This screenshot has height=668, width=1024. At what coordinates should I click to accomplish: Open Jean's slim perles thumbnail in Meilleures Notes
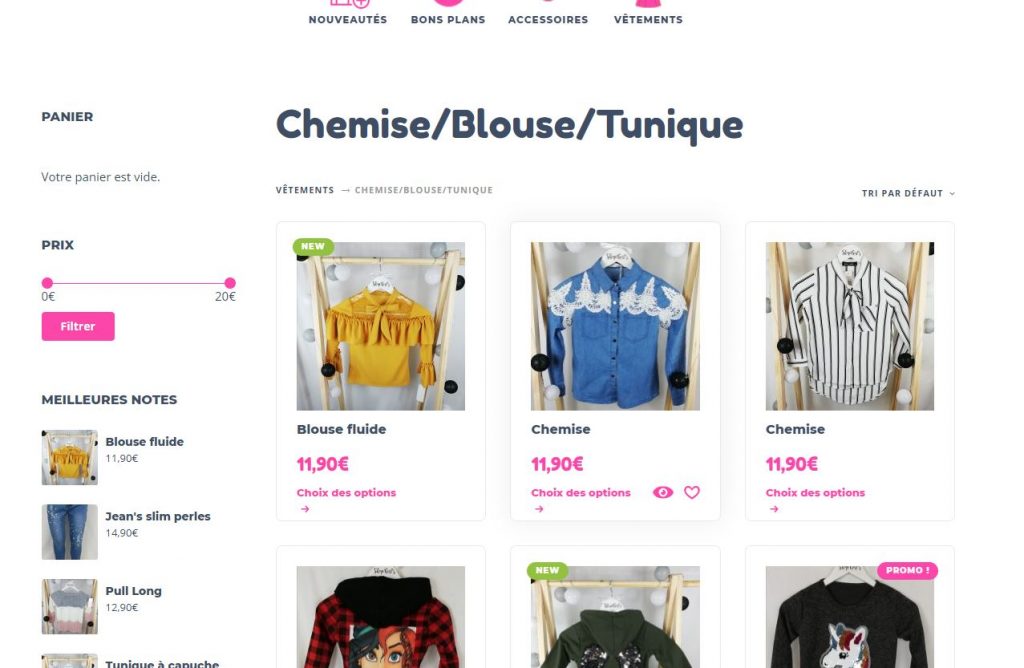69,532
